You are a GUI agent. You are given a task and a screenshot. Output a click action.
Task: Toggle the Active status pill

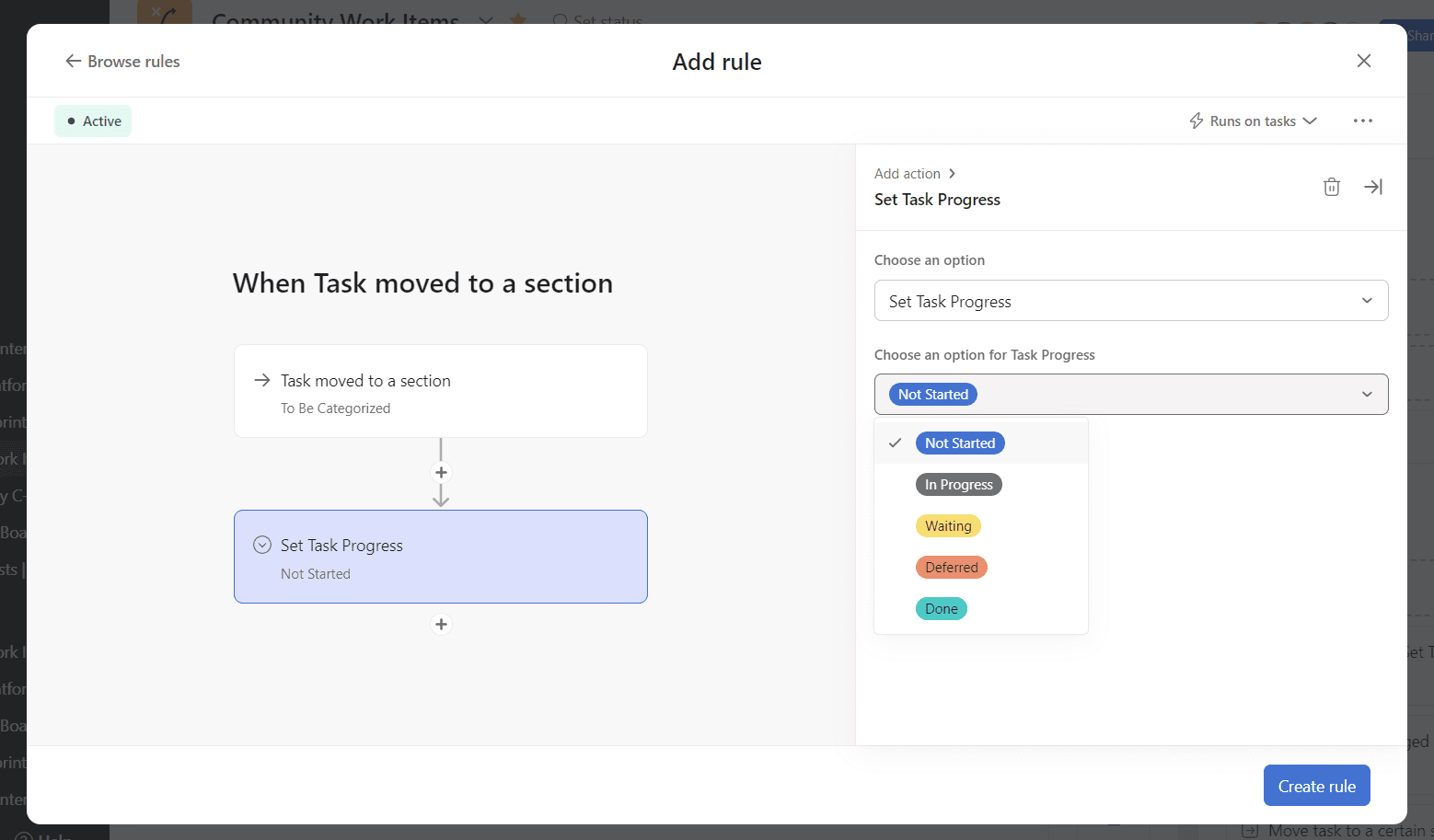click(x=93, y=121)
